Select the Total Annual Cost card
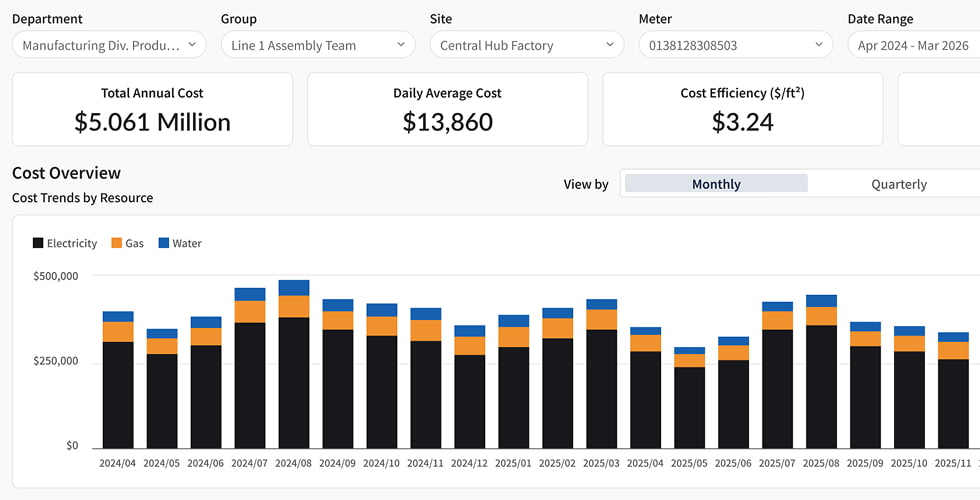The image size is (980, 500). click(152, 109)
